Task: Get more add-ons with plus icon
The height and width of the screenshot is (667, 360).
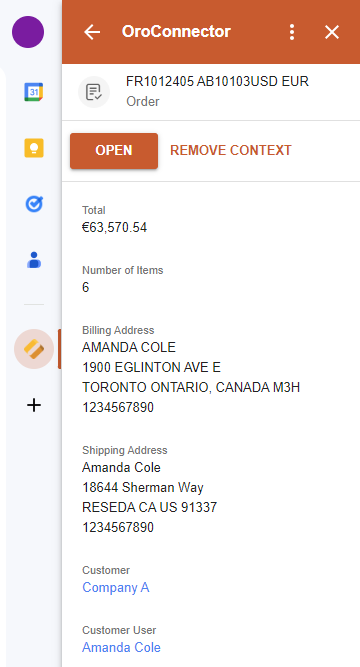Action: click(x=34, y=405)
